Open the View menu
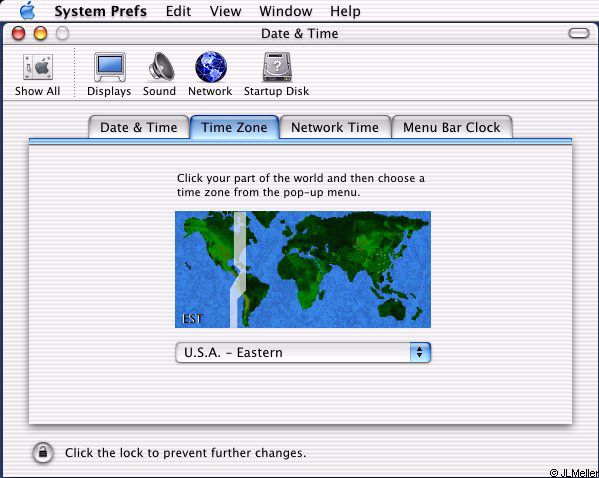The image size is (599, 478). coord(225,11)
